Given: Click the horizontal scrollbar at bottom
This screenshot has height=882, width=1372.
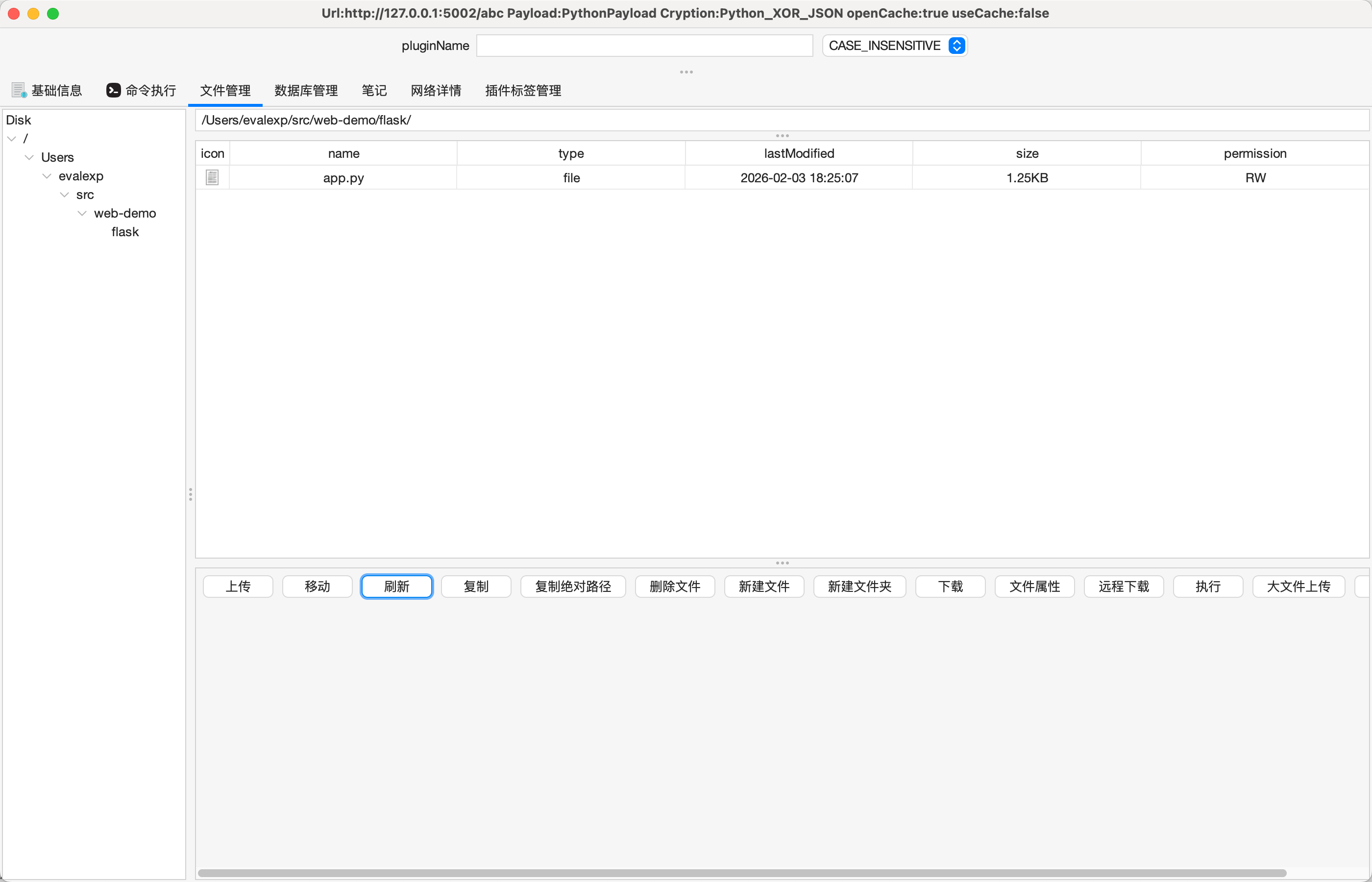Looking at the screenshot, I should (741, 873).
